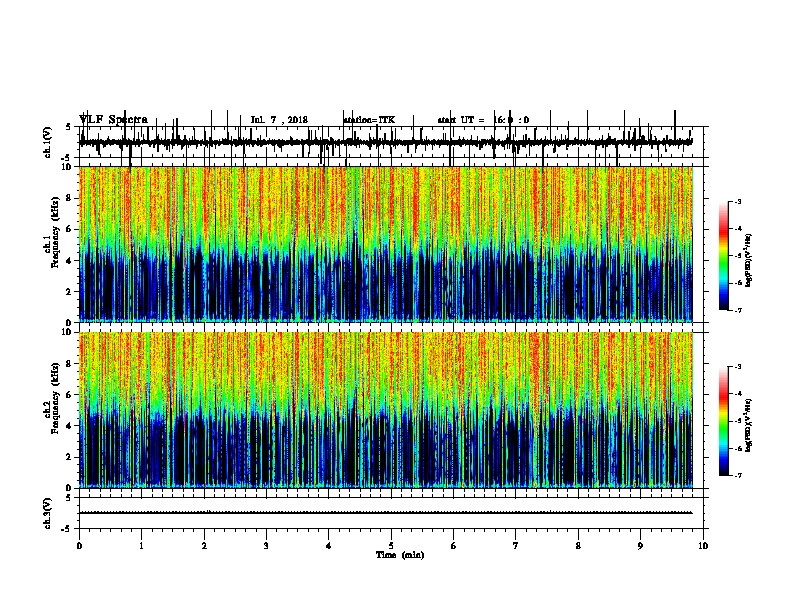Click the "-7" tick on ch.2 color bar
This screenshot has height=612, width=792.
[x=738, y=475]
